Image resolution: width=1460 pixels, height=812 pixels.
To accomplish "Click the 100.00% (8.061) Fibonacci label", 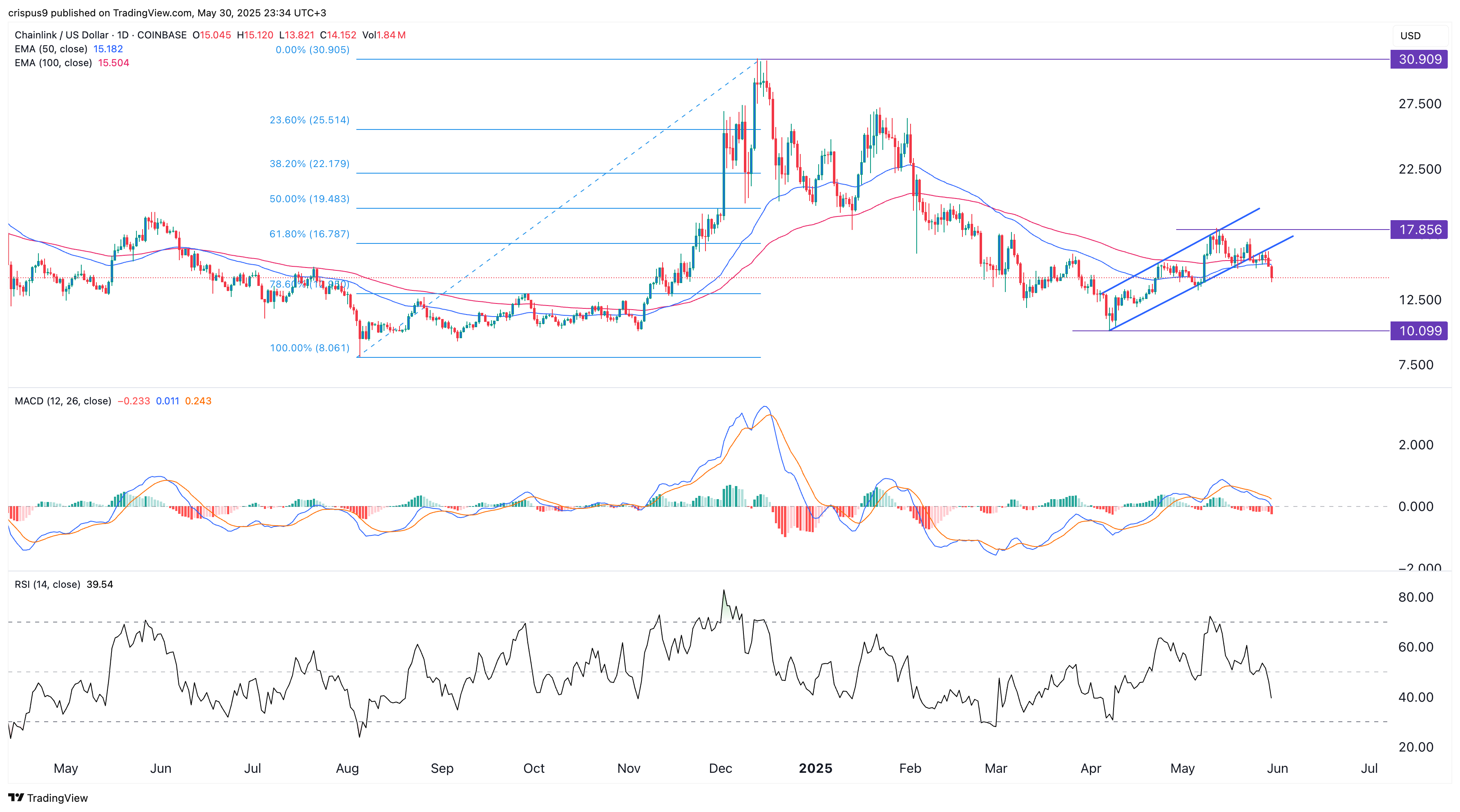I will (x=310, y=348).
